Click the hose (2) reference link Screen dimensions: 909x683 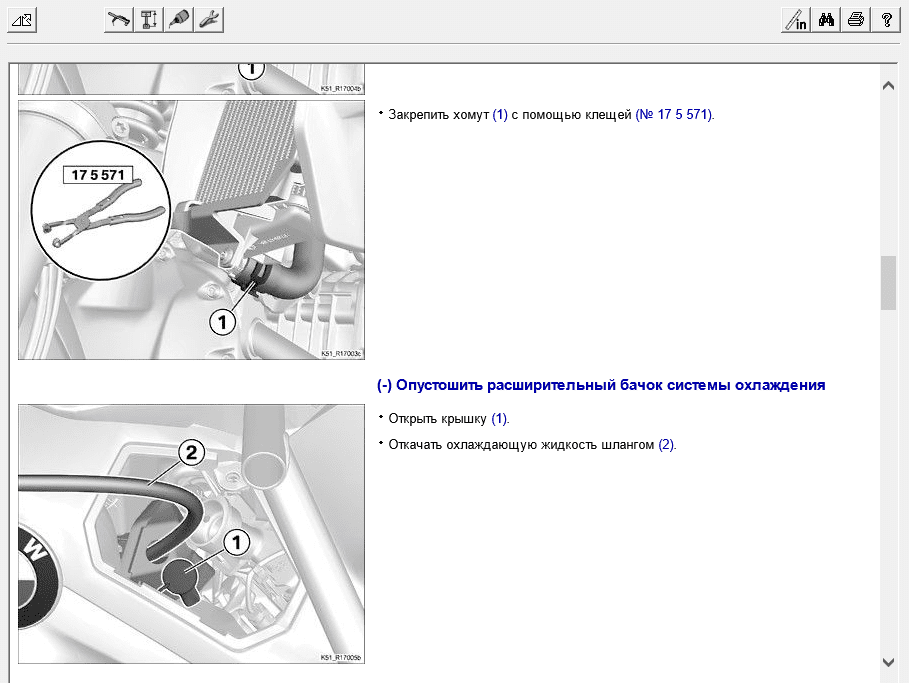(x=666, y=444)
